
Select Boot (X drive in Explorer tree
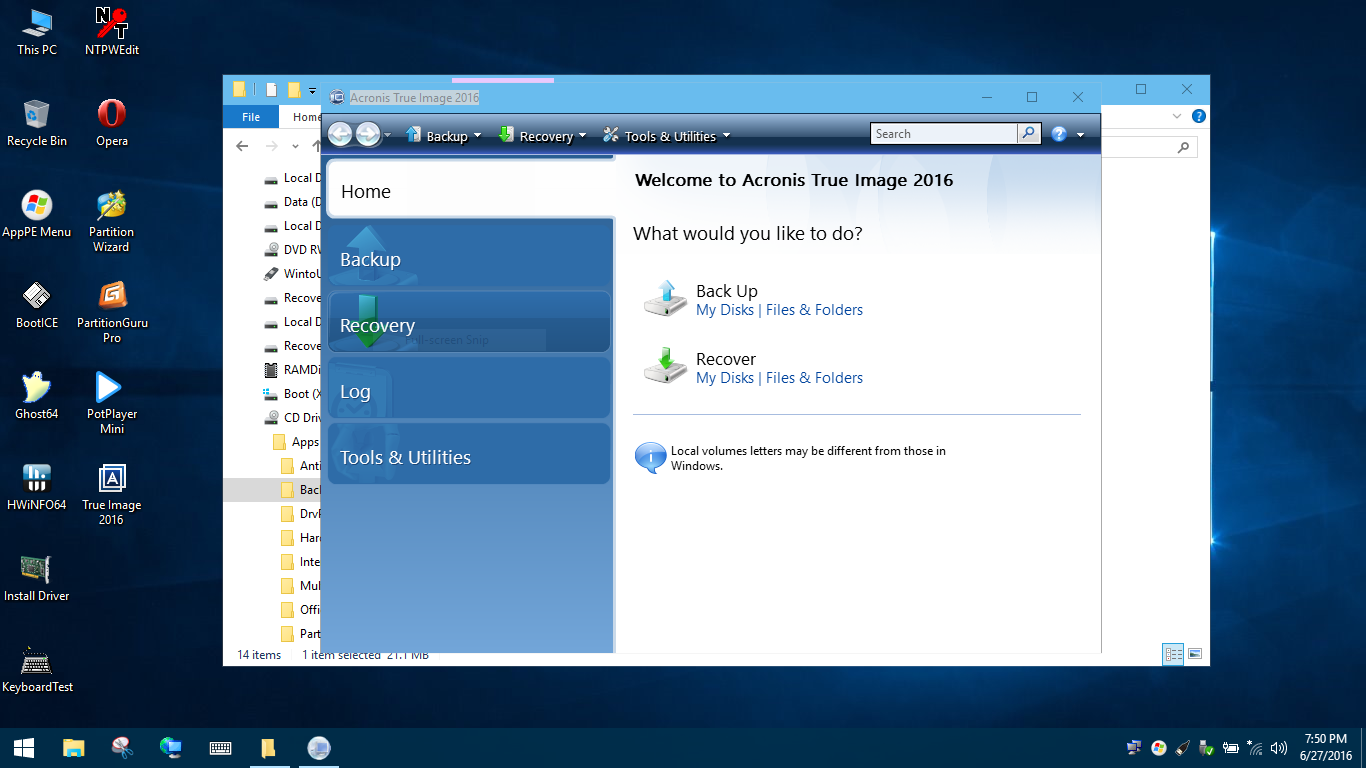pos(292,394)
